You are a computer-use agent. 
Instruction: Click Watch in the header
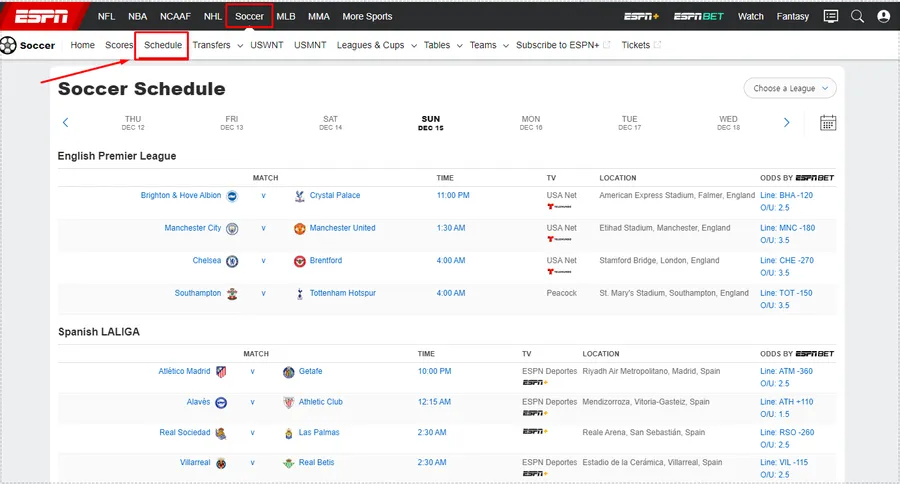(750, 16)
